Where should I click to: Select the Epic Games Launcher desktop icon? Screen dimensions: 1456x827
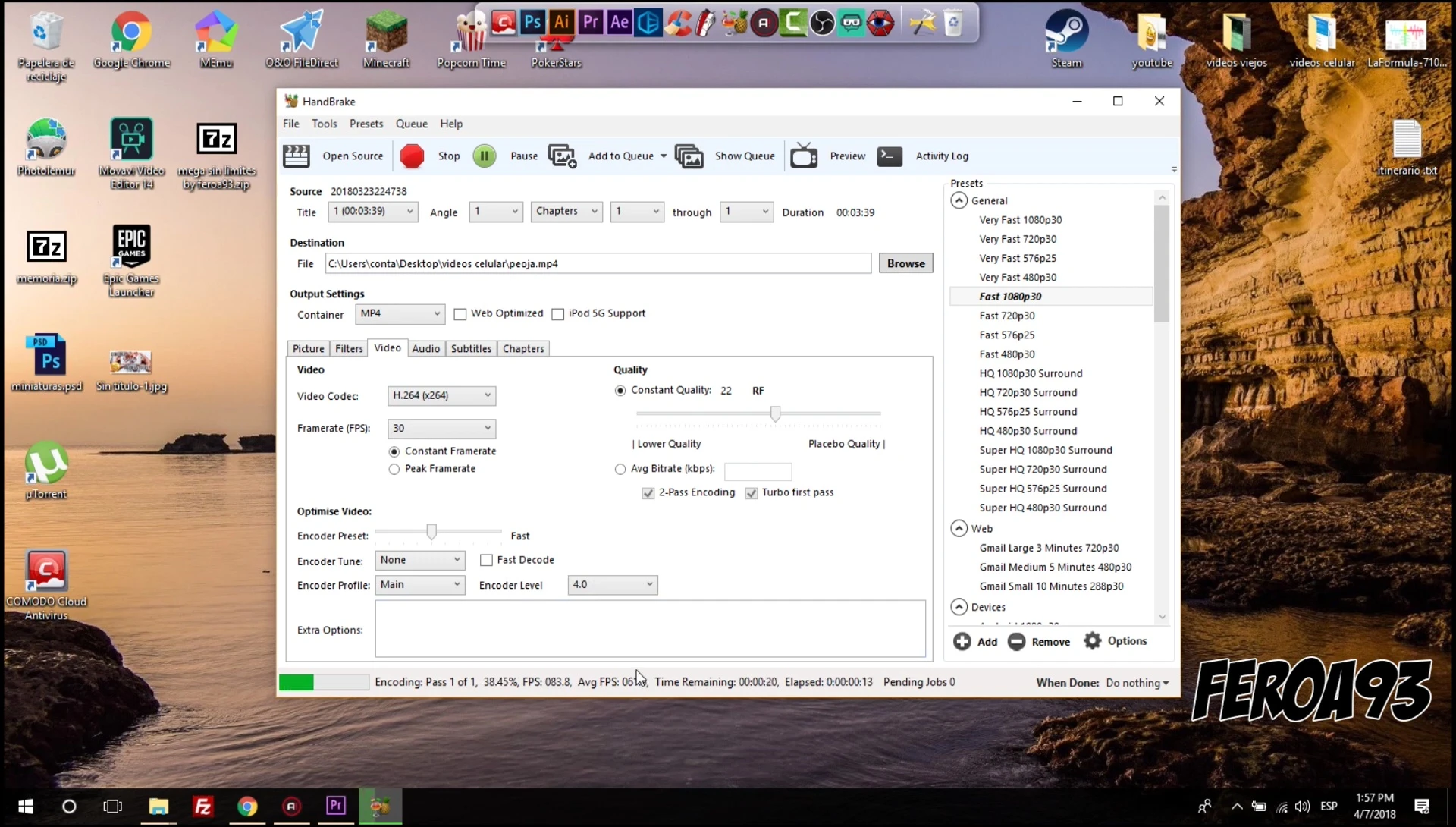point(131,259)
